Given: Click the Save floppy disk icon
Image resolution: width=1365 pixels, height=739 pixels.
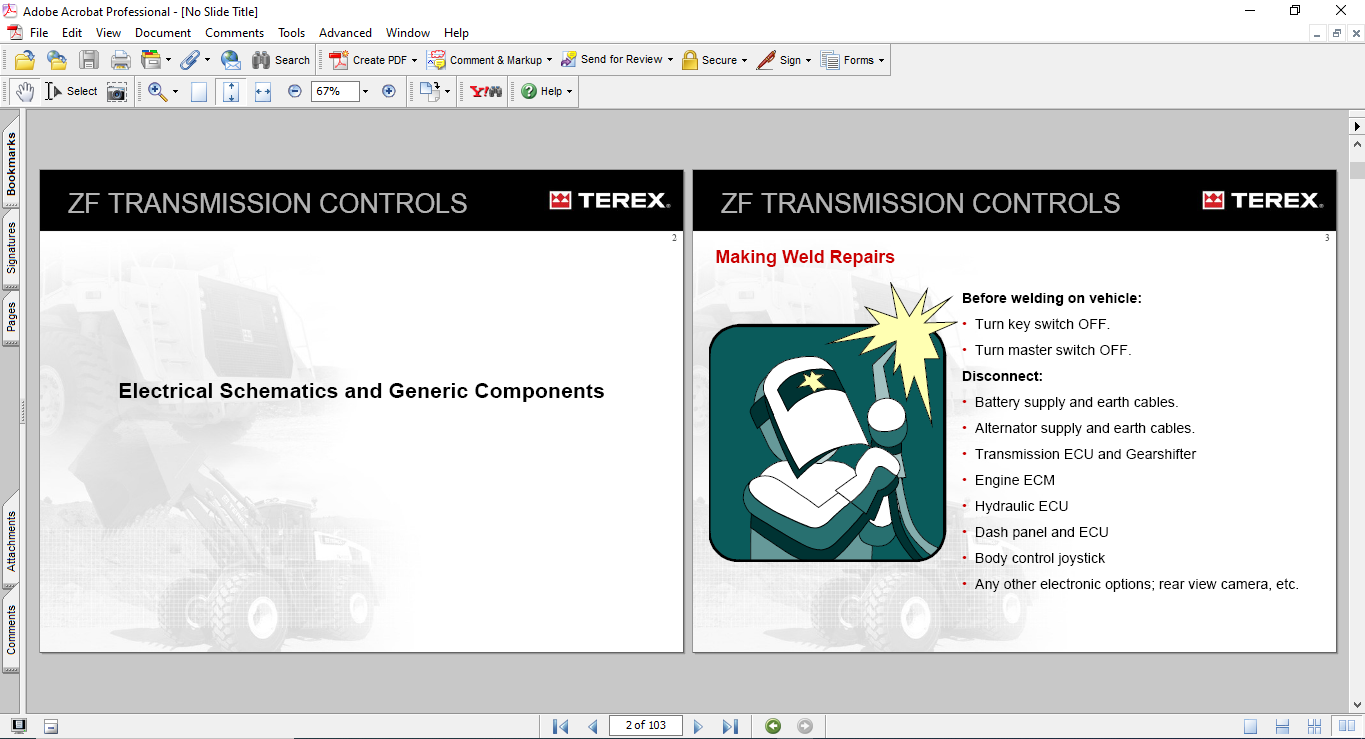Looking at the screenshot, I should click(x=89, y=60).
